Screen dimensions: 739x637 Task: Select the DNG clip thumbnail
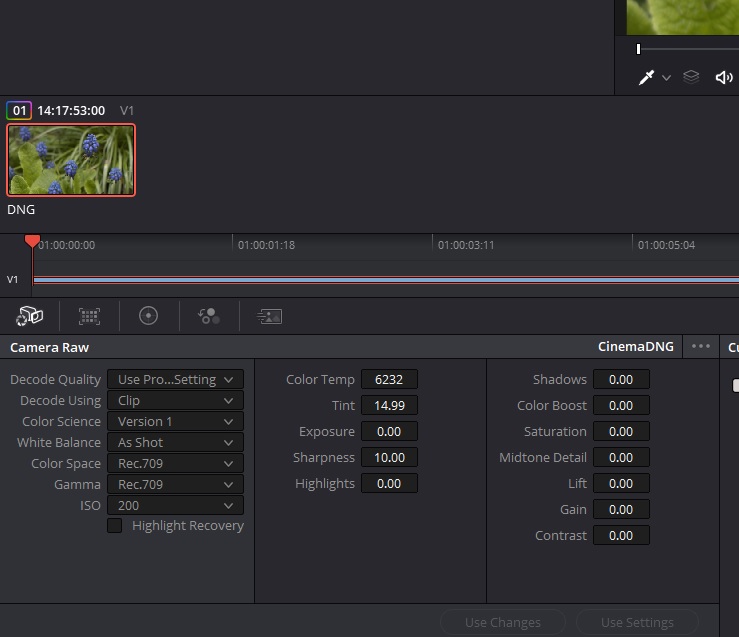[71, 160]
